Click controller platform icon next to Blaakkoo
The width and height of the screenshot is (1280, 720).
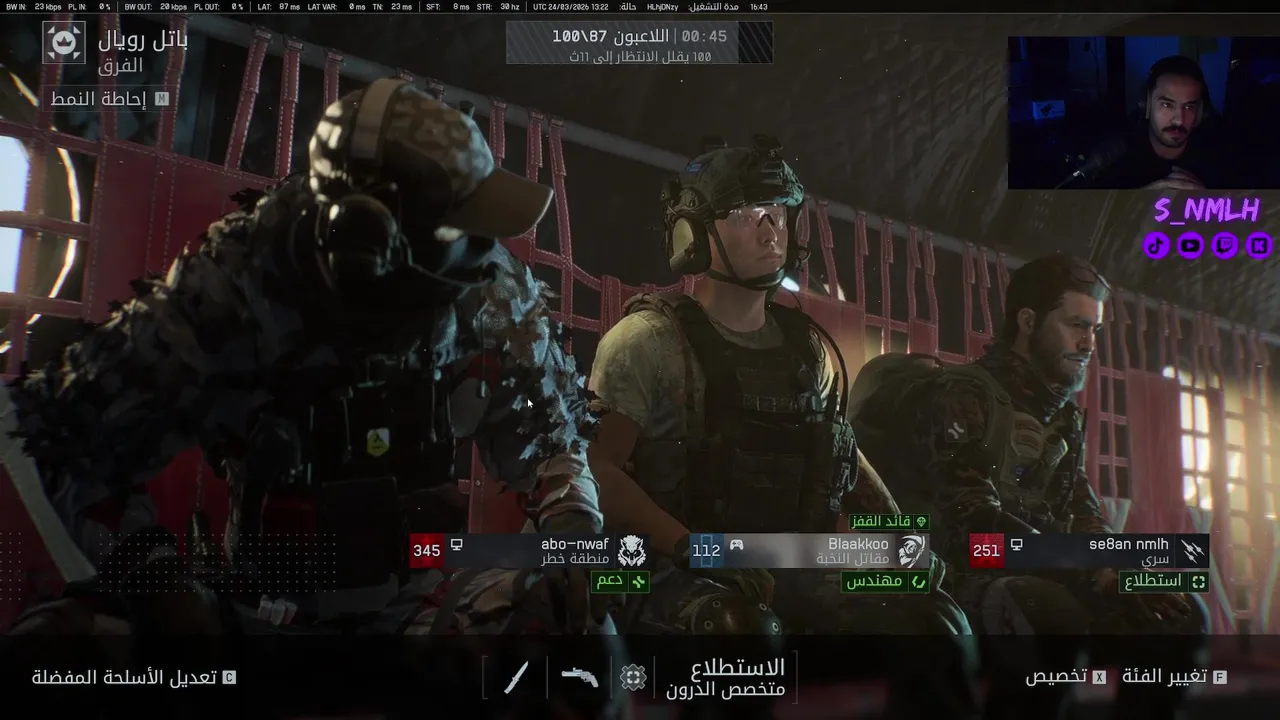736,545
